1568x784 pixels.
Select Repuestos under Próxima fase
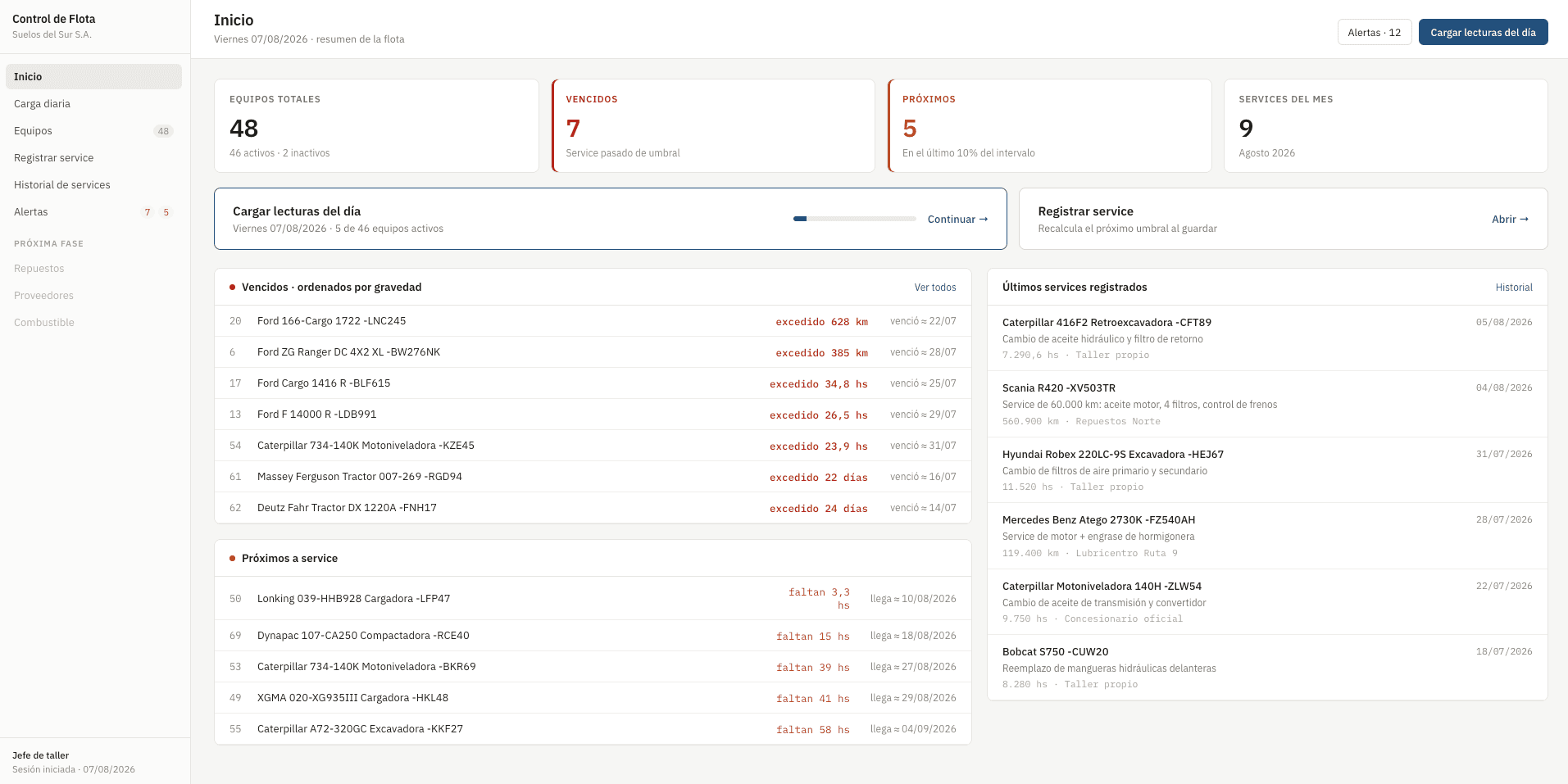tap(39, 268)
